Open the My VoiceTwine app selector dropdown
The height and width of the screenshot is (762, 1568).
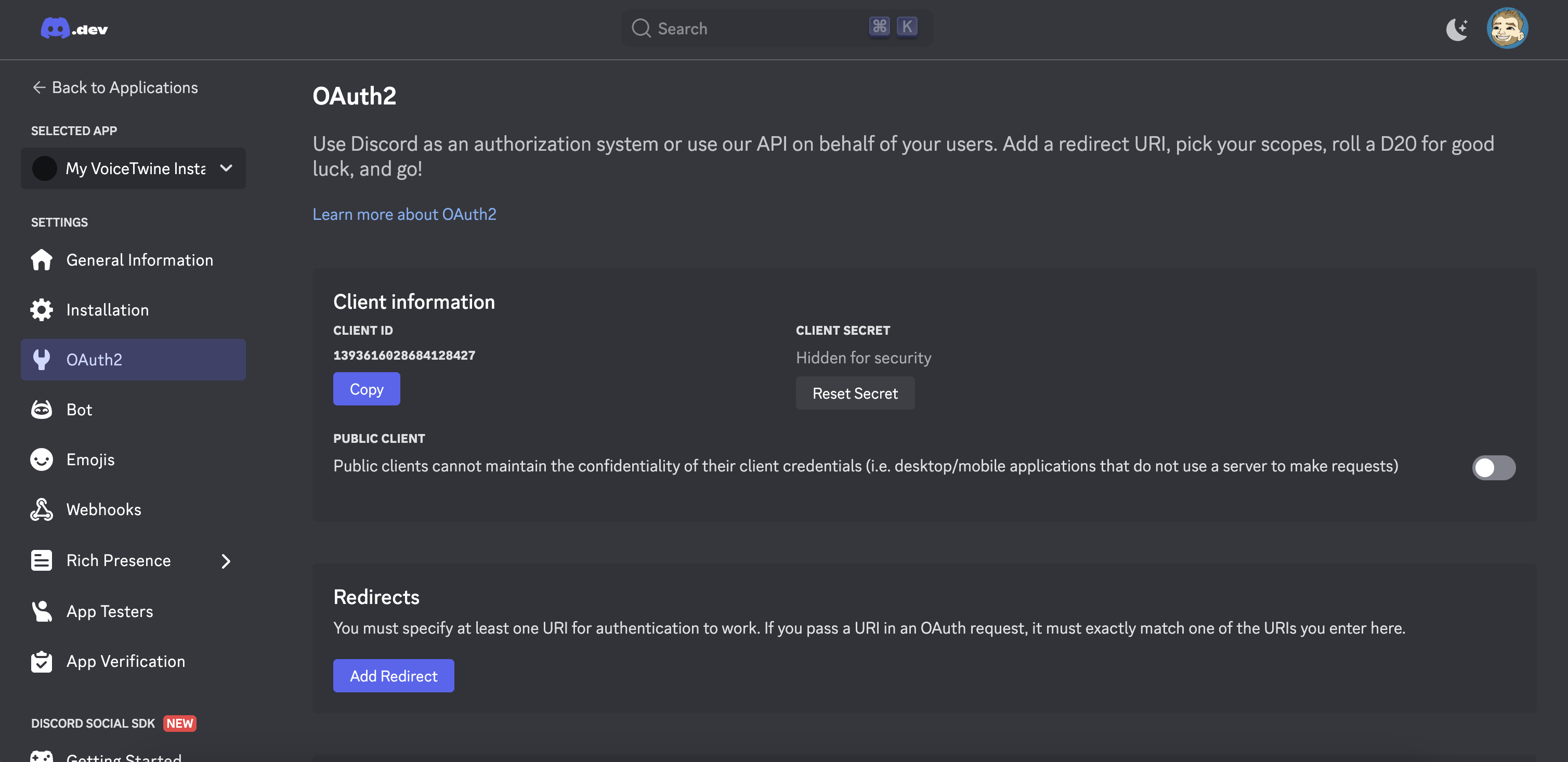[133, 168]
